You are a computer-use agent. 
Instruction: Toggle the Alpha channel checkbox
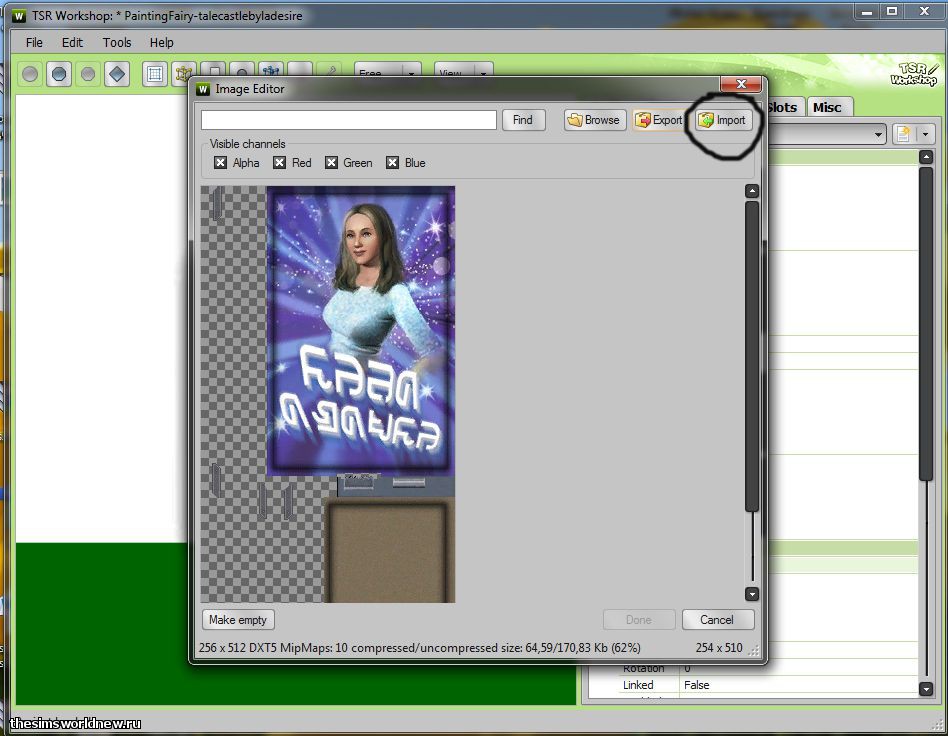221,163
